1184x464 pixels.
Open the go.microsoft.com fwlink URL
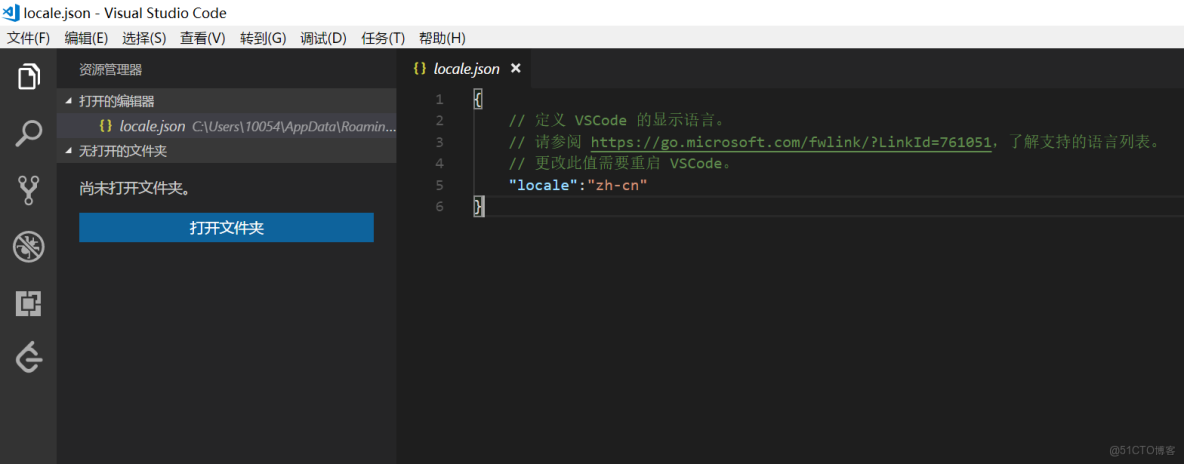click(791, 142)
